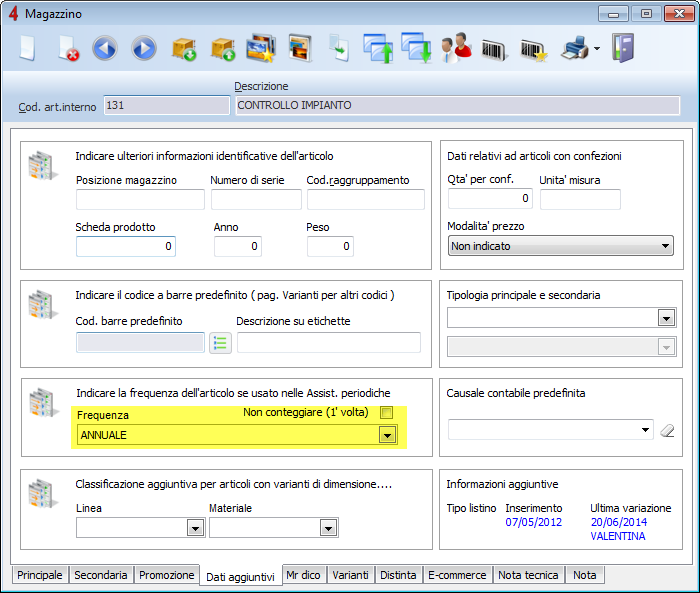The image size is (700, 593).
Task: Open the printer dropdown arrow
Action: pos(597,48)
